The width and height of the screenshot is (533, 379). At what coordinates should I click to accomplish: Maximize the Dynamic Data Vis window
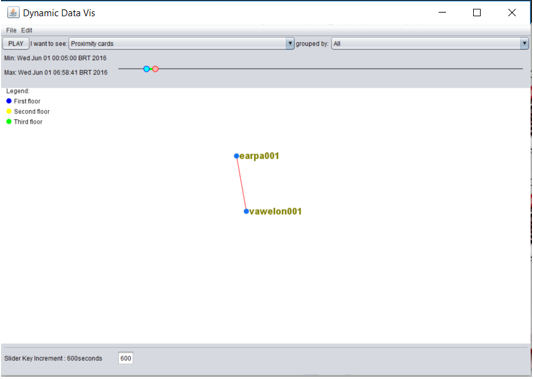[477, 13]
